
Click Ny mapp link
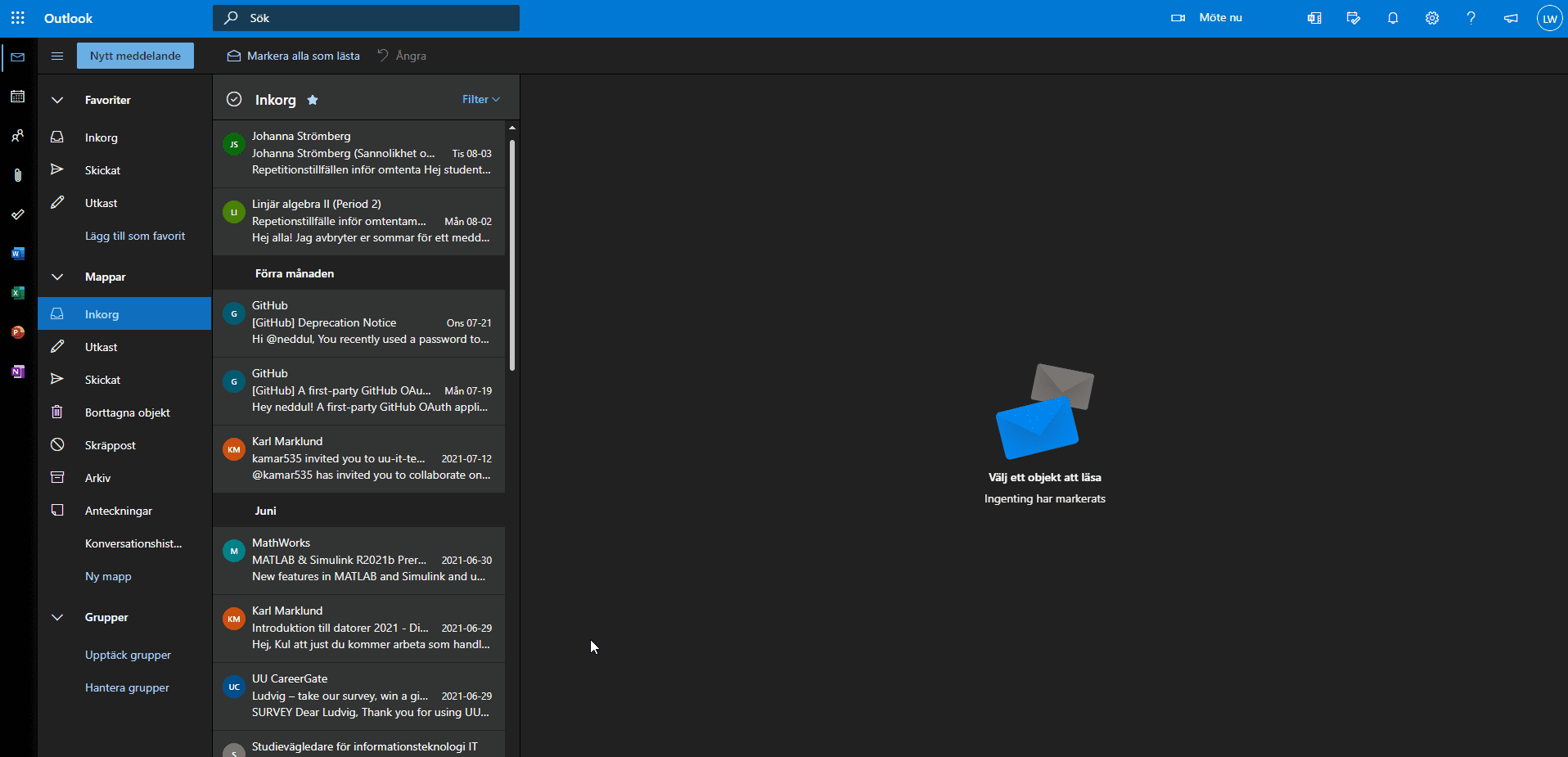click(108, 576)
